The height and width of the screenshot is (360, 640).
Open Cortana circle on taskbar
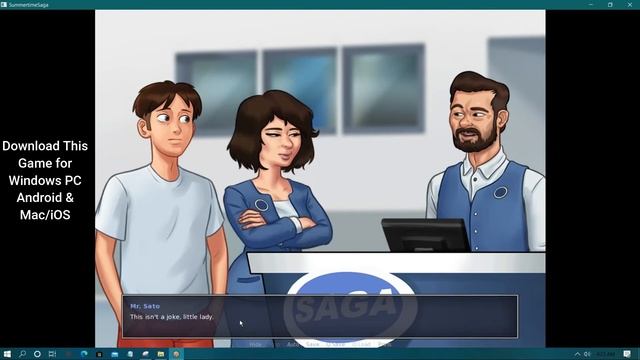(x=37, y=354)
